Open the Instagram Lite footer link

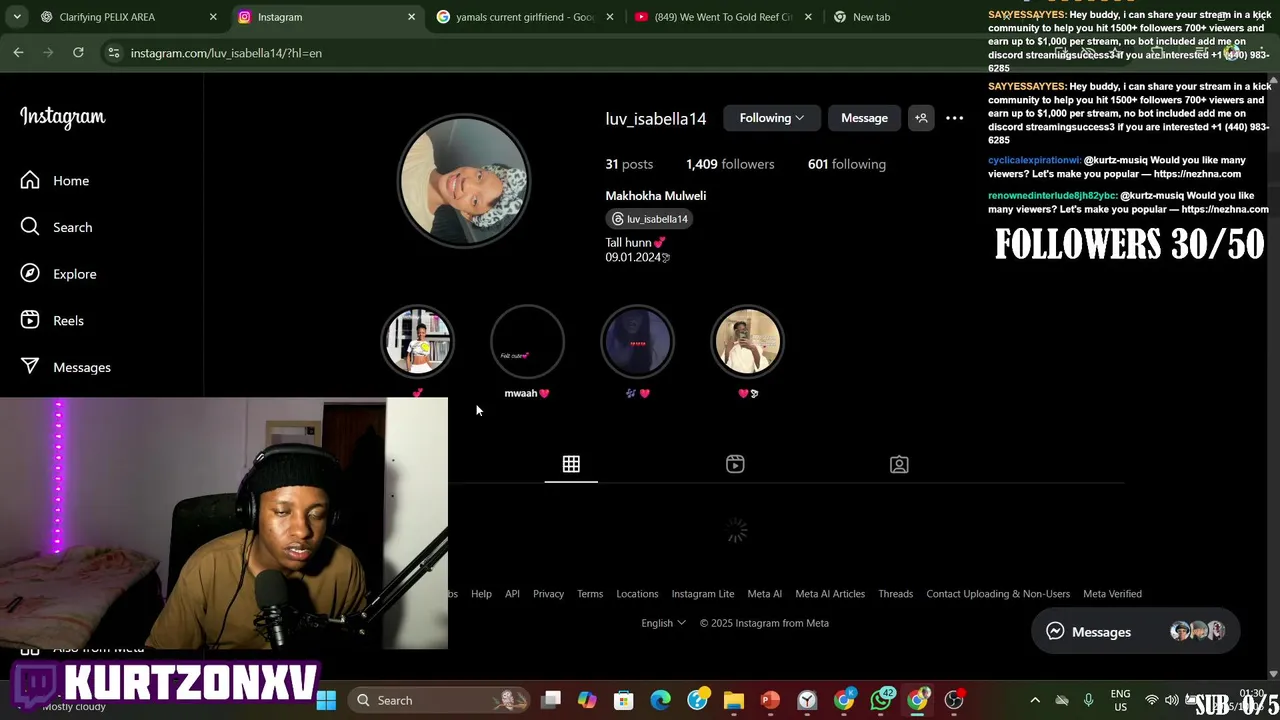(703, 594)
